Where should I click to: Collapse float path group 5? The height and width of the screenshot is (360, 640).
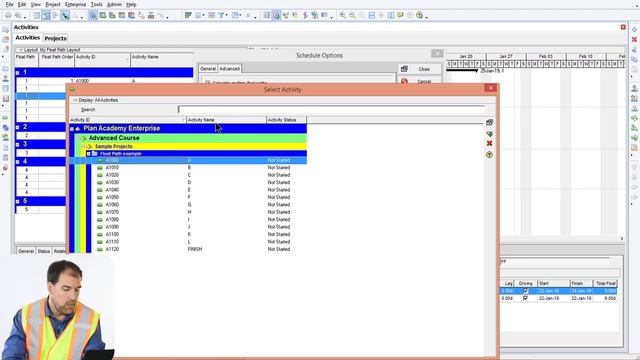[x=18, y=201]
